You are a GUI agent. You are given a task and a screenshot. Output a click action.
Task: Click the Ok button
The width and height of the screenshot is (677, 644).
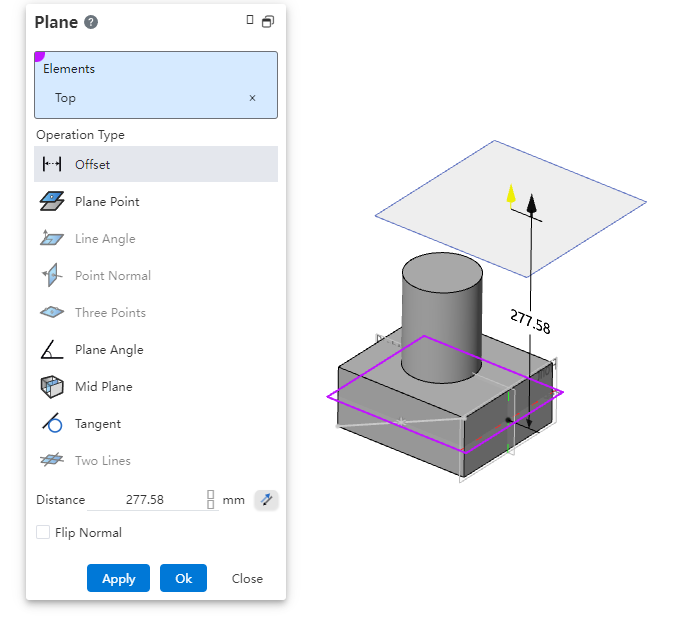(183, 578)
